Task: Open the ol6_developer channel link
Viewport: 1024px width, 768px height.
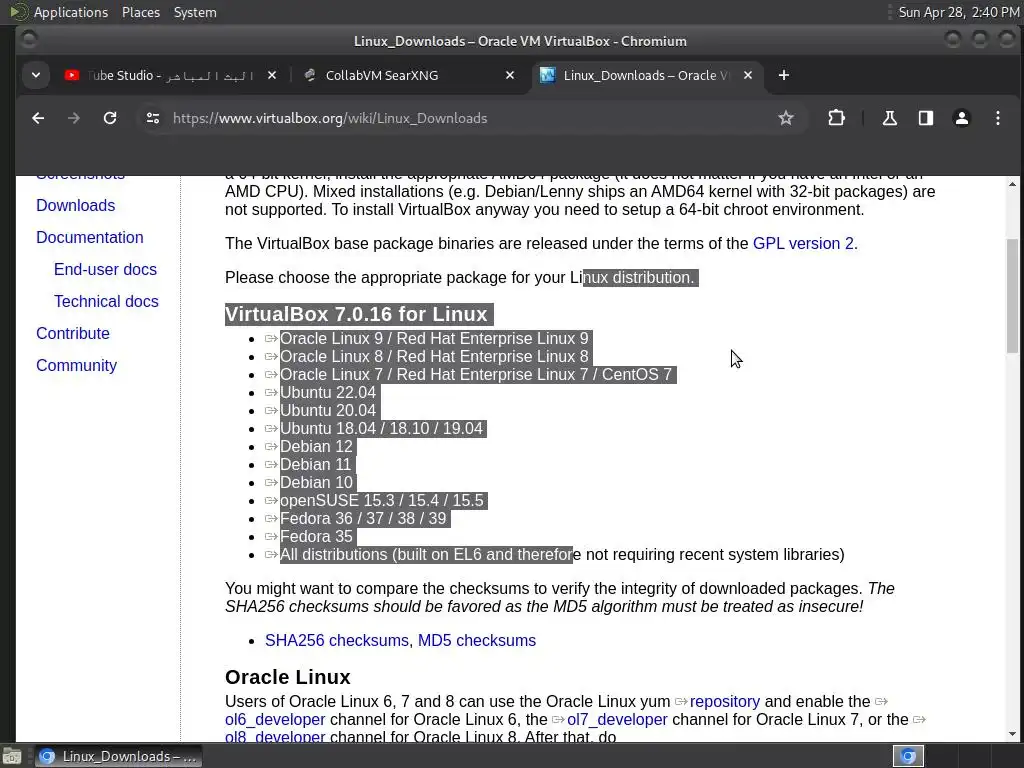Action: tap(275, 720)
